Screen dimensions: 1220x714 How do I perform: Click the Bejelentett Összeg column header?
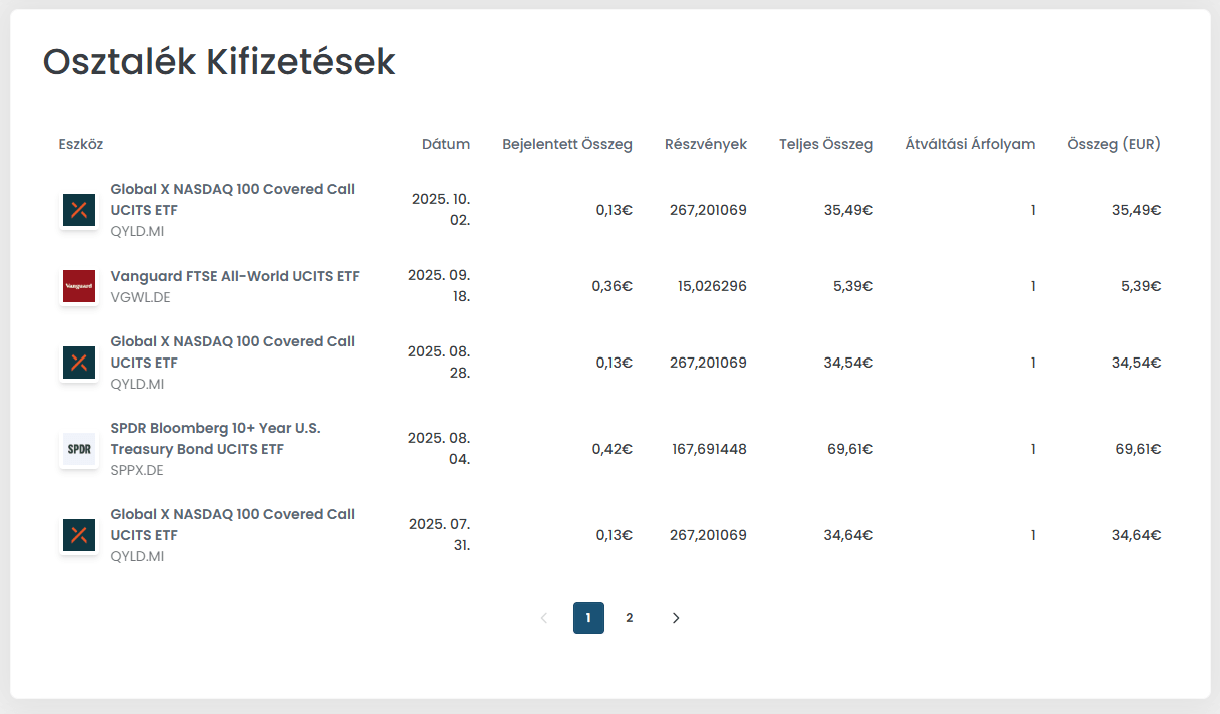(567, 144)
